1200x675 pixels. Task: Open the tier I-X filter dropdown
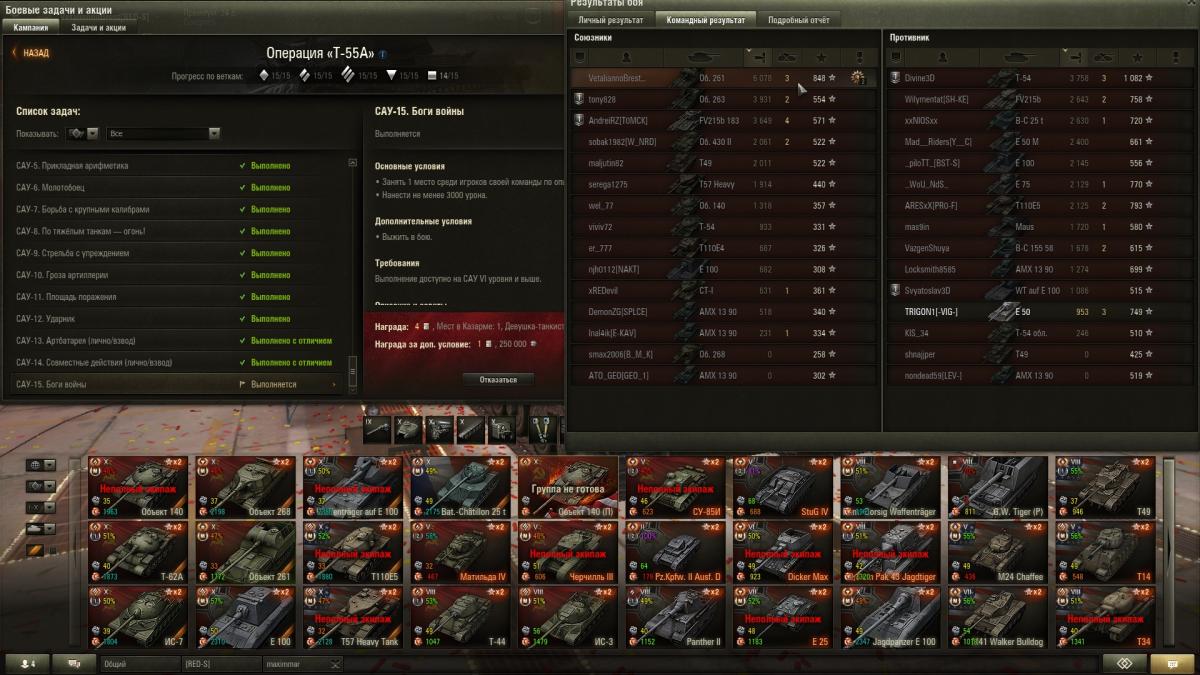coord(41,507)
